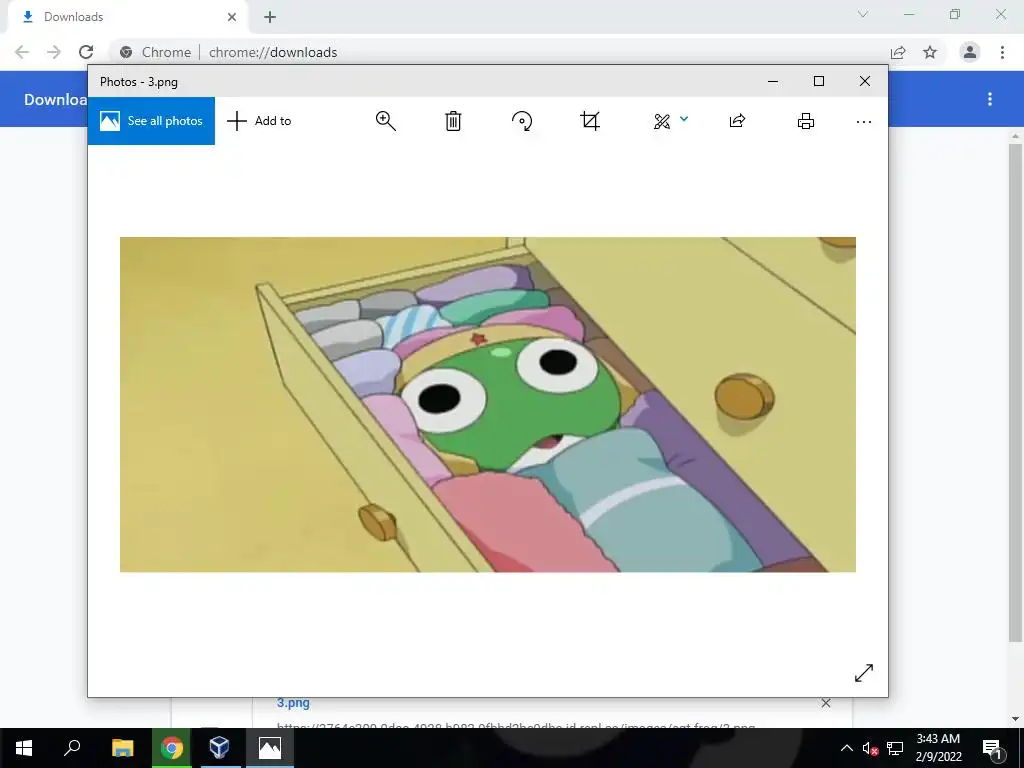
Task: Enter full screen with the diagonal arrows icon
Action: pyautogui.click(x=863, y=673)
